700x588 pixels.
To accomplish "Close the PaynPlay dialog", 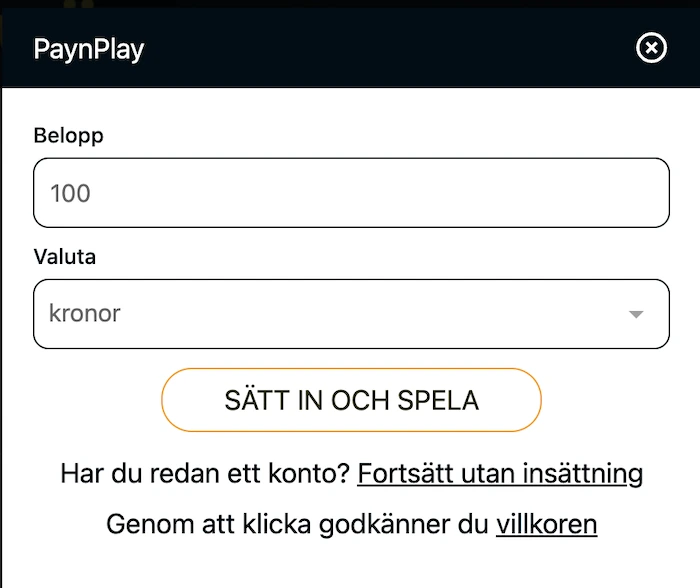I will coord(651,48).
